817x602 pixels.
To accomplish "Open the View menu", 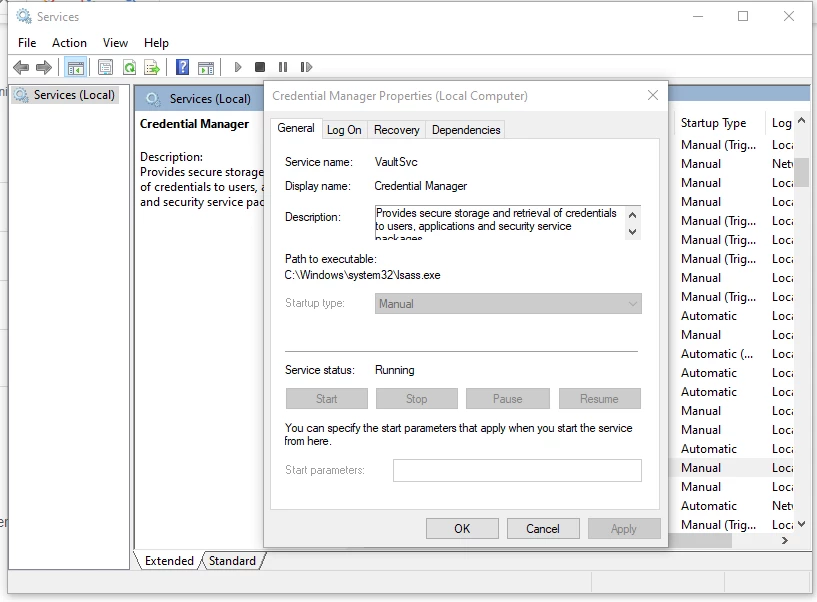I will tap(115, 43).
